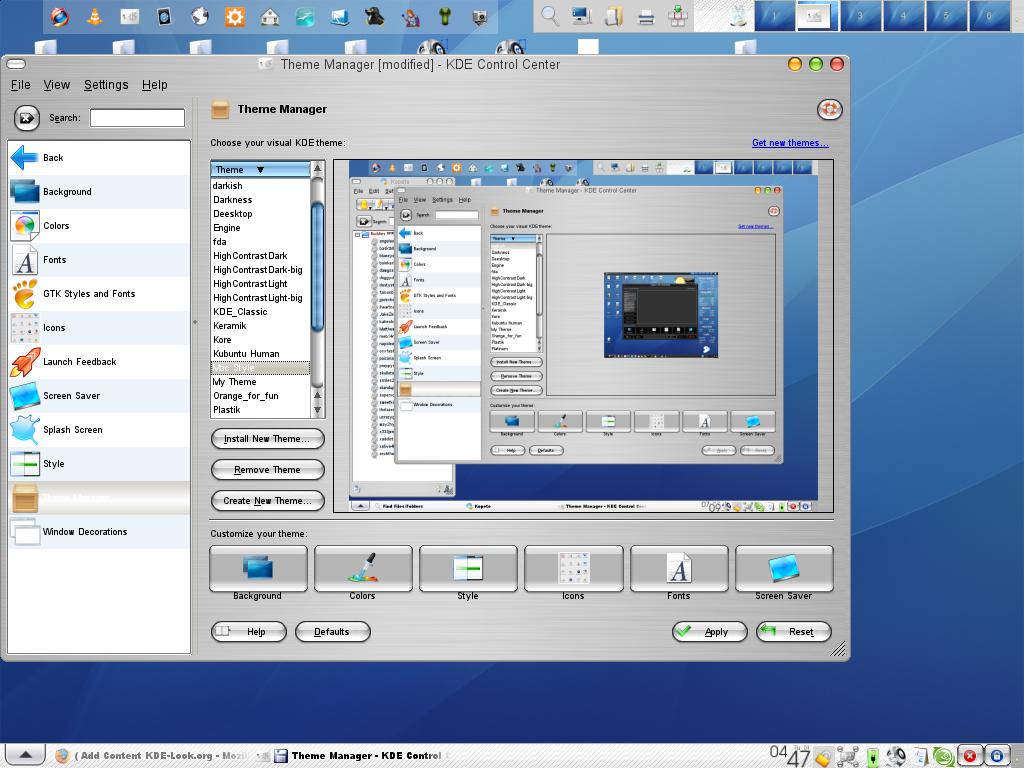The image size is (1024, 768).
Task: Select the 'My Theme' entry
Action: point(260,382)
